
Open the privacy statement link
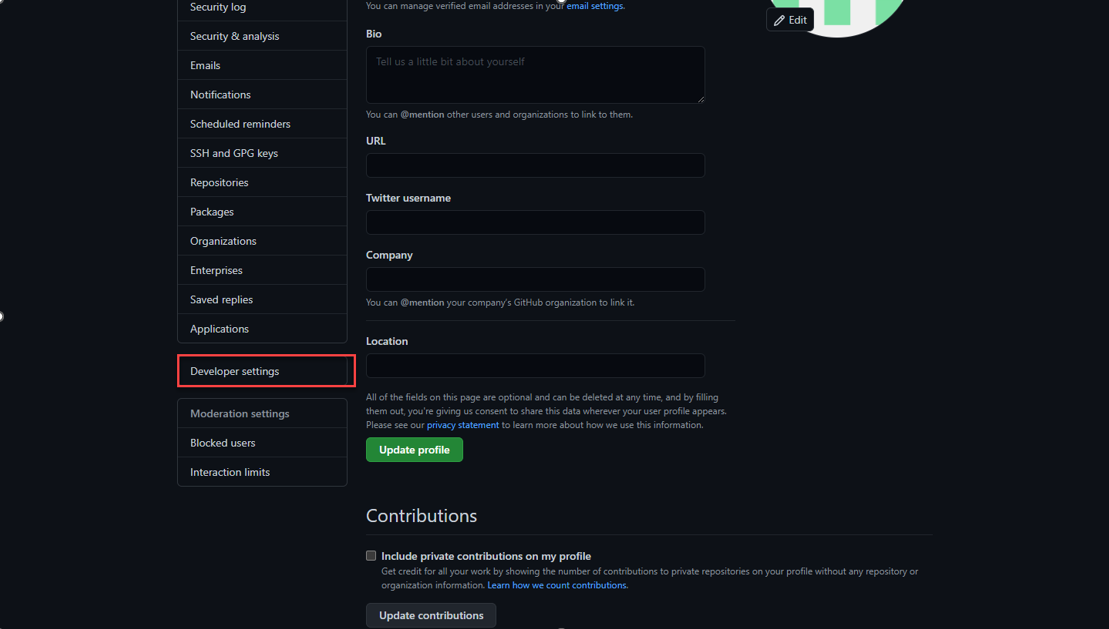463,425
